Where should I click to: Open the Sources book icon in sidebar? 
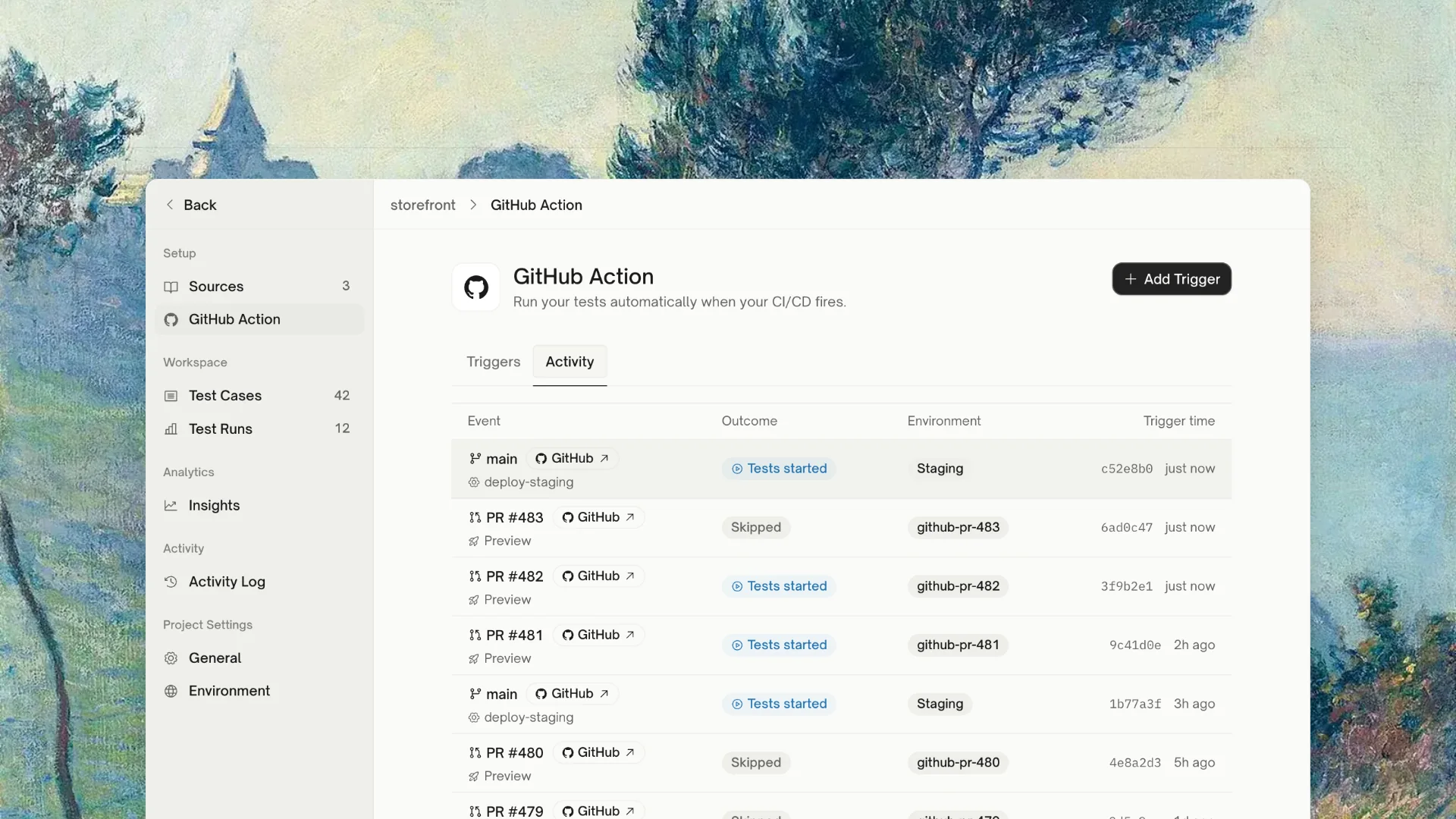pos(171,287)
